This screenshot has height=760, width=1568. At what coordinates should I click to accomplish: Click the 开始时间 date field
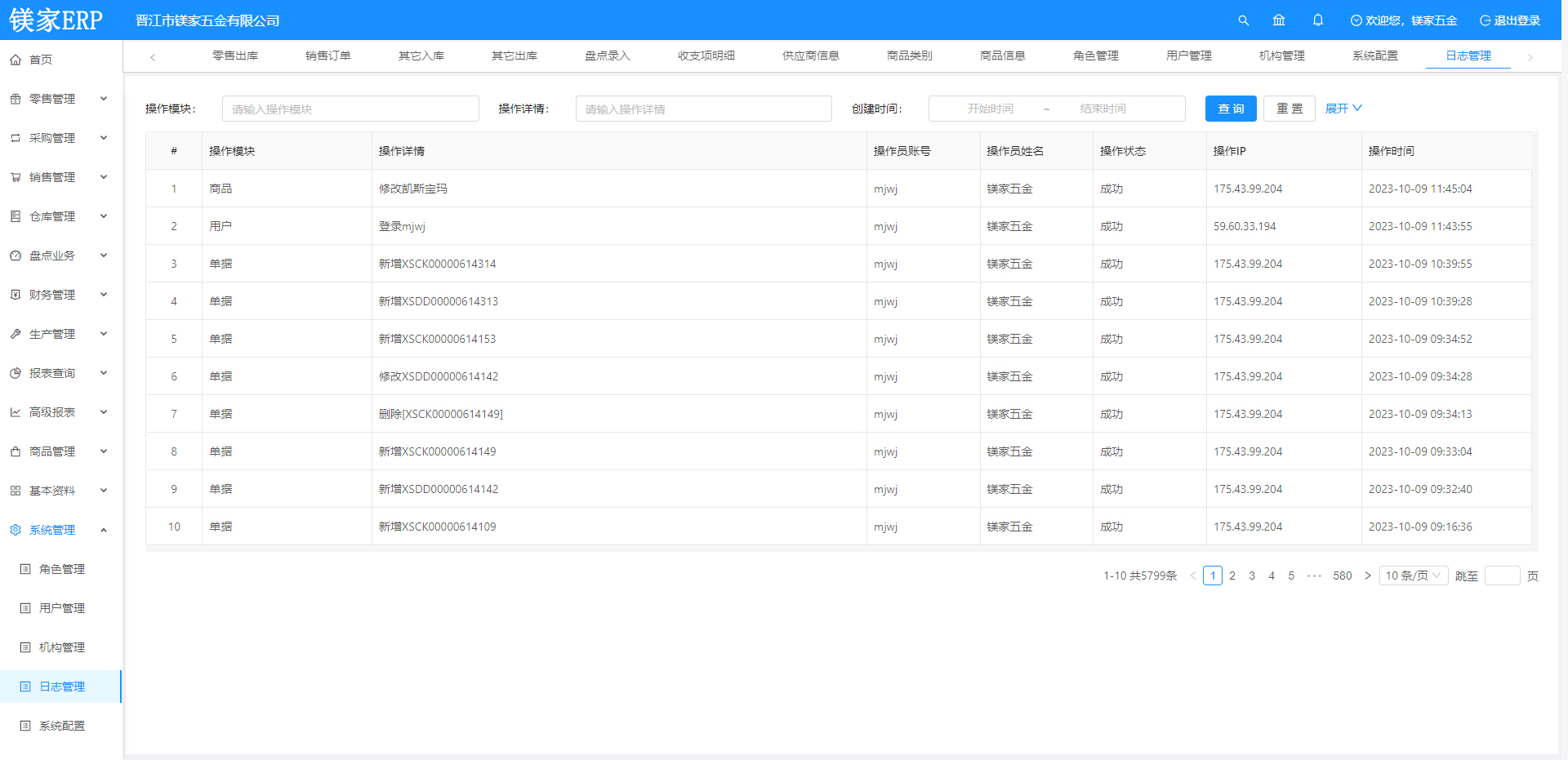(x=990, y=109)
